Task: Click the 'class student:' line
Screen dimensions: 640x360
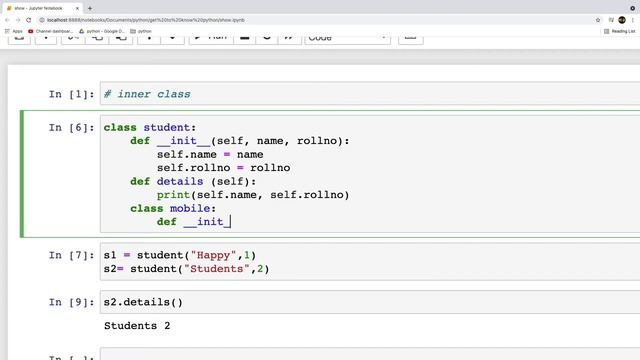Action: tap(150, 127)
